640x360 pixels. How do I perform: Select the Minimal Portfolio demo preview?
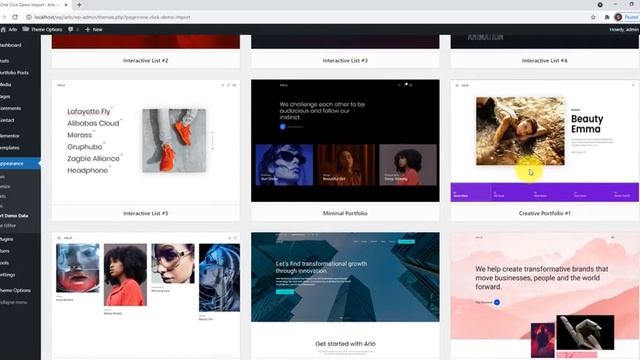coord(345,141)
